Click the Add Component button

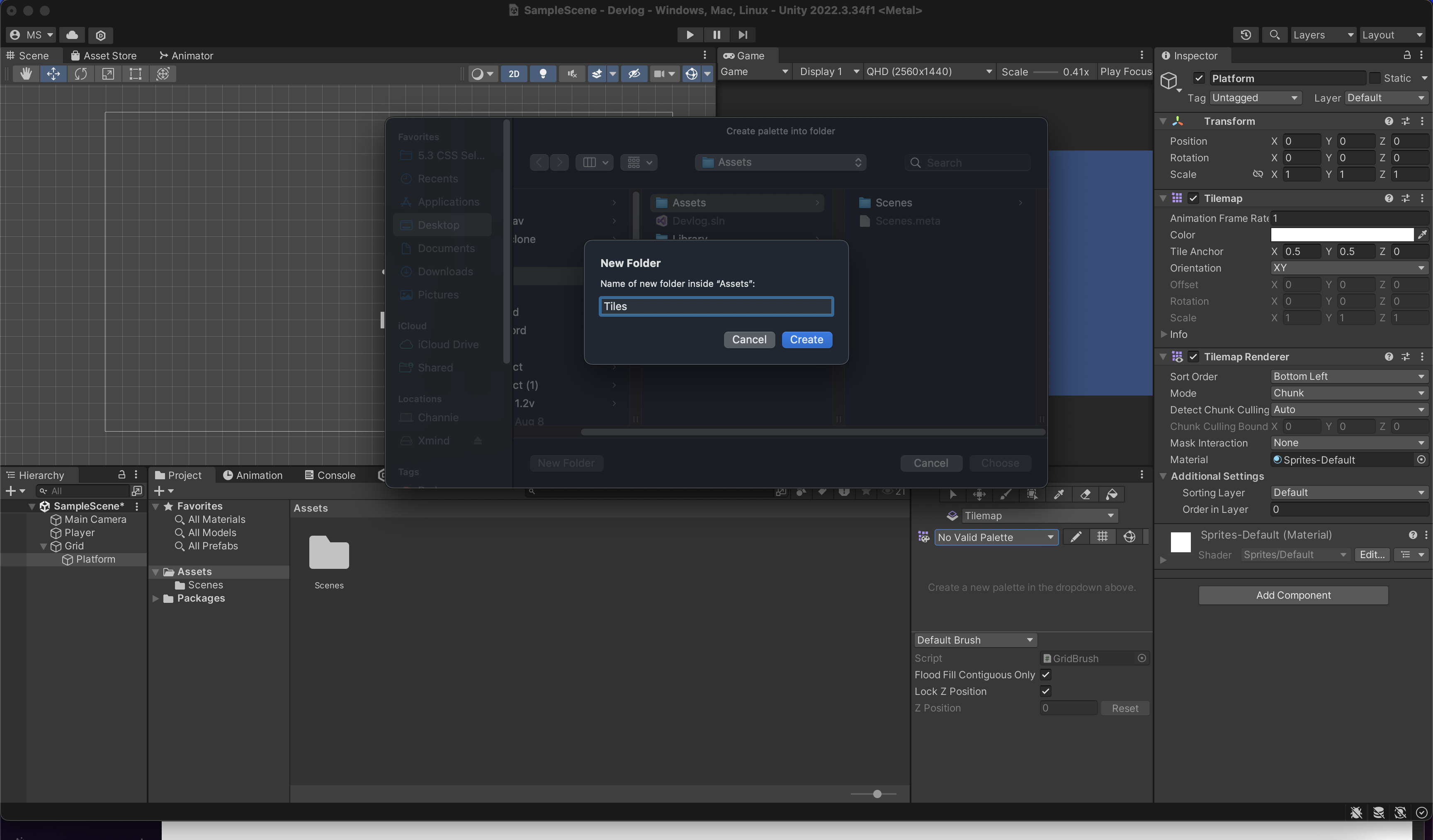click(x=1292, y=595)
